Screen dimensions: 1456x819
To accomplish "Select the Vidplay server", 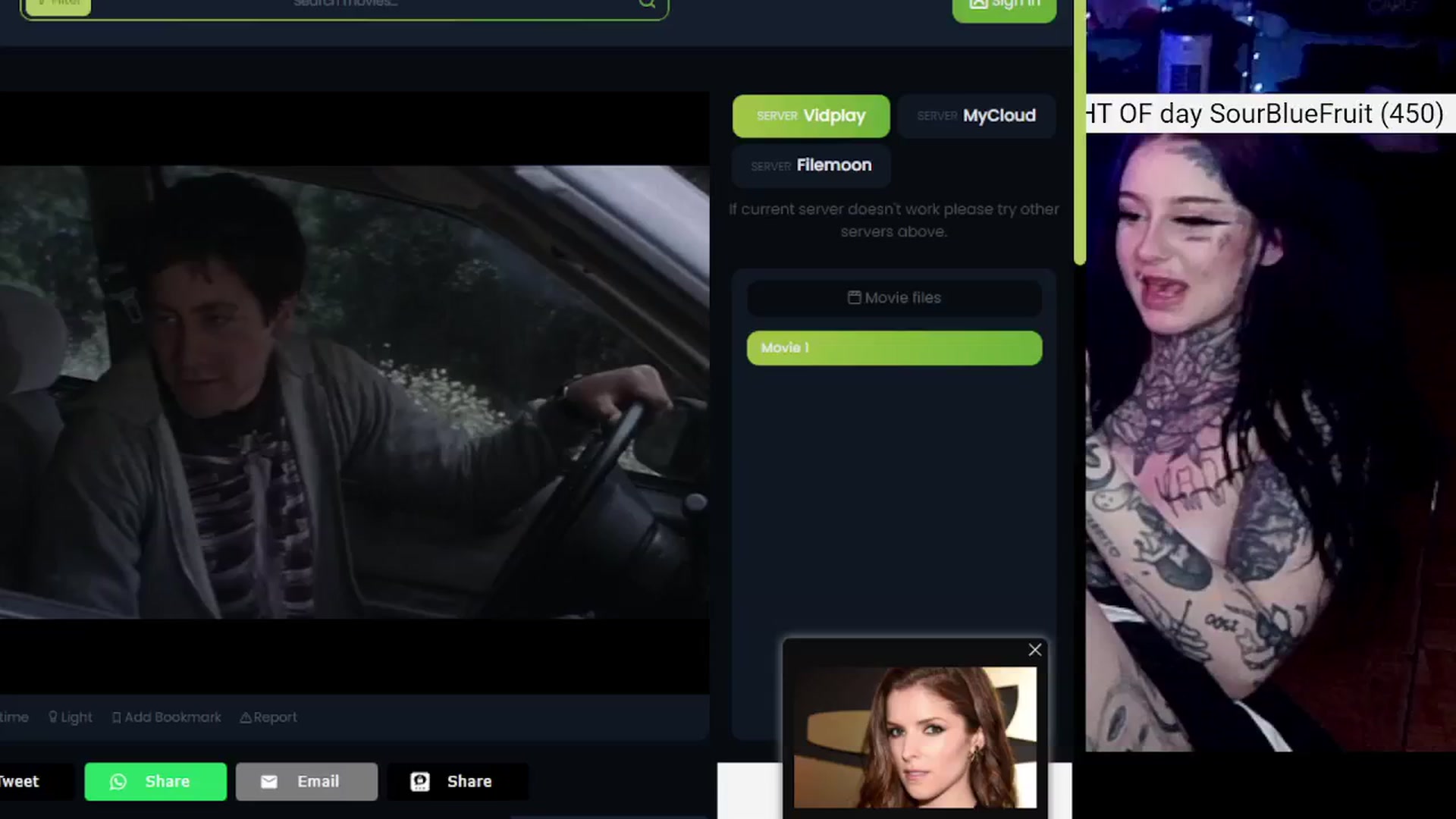I will 811,116.
